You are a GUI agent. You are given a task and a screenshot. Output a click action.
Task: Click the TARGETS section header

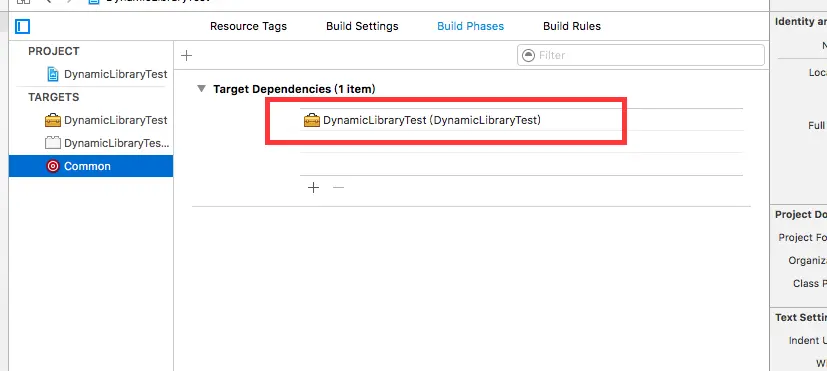pyautogui.click(x=54, y=97)
